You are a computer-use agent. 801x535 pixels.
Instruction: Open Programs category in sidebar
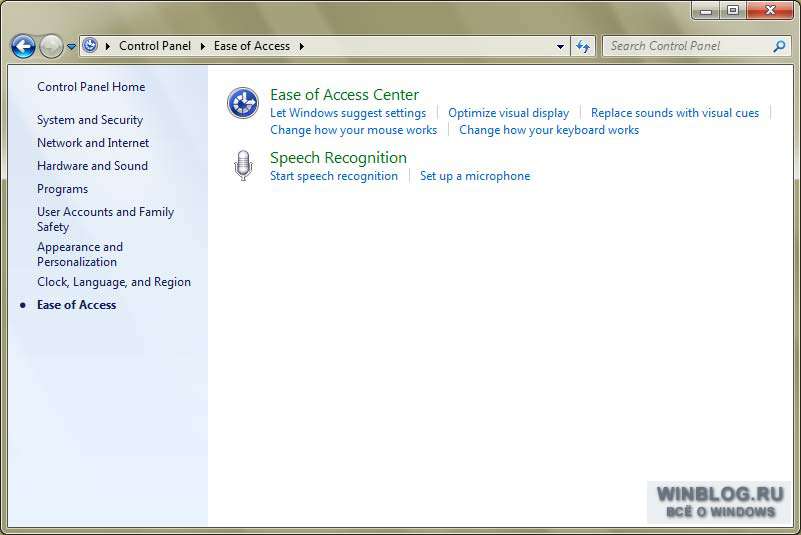coord(62,189)
